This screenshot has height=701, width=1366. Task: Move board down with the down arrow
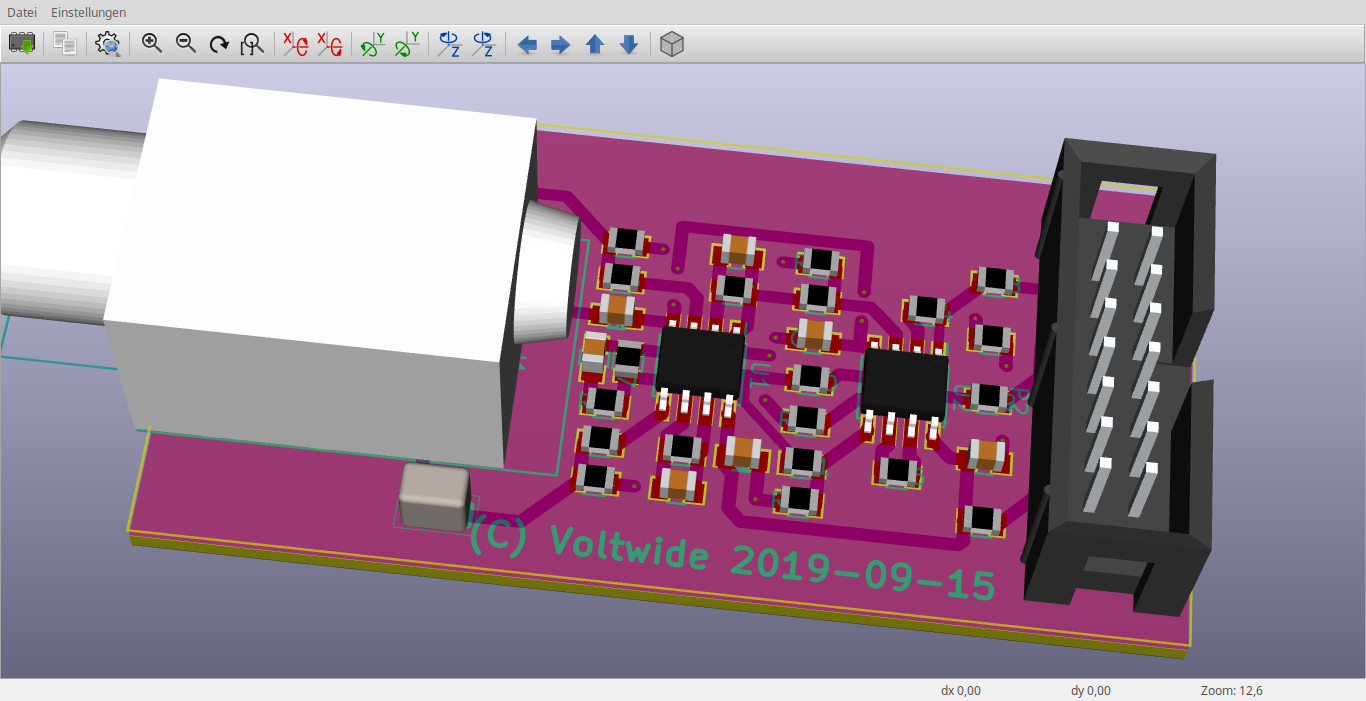click(x=629, y=45)
